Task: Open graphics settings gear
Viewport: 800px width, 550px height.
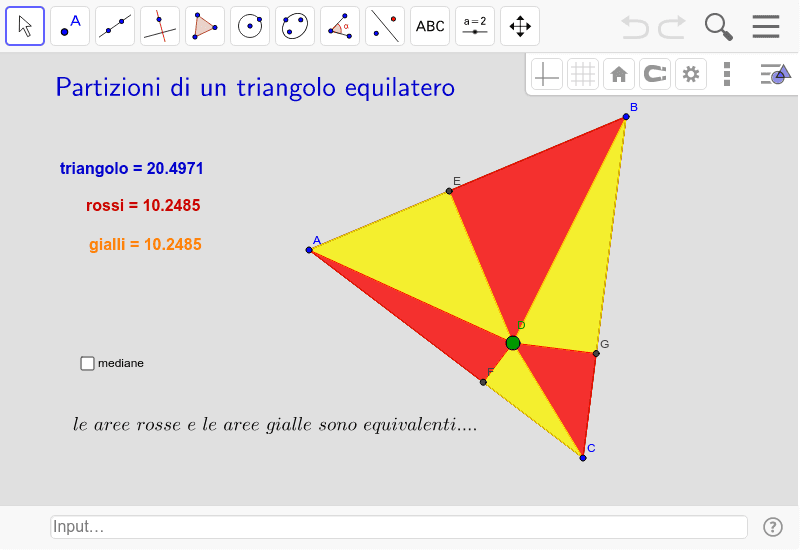Action: pos(691,74)
